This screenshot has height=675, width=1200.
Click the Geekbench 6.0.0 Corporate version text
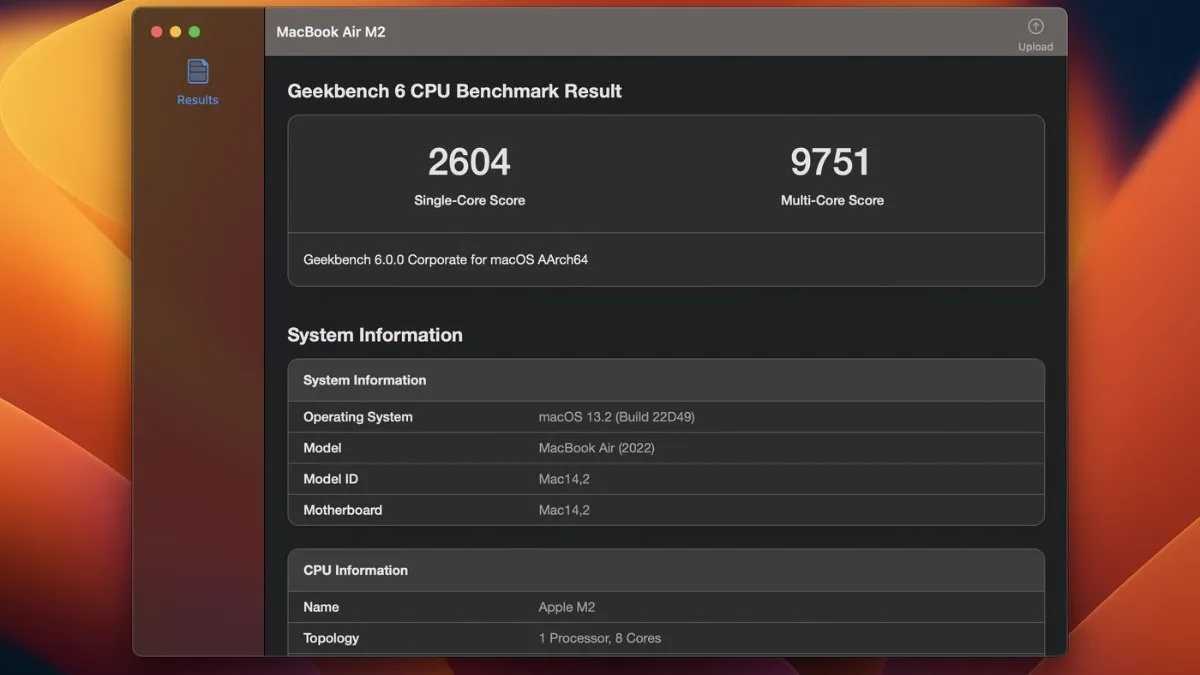445,260
